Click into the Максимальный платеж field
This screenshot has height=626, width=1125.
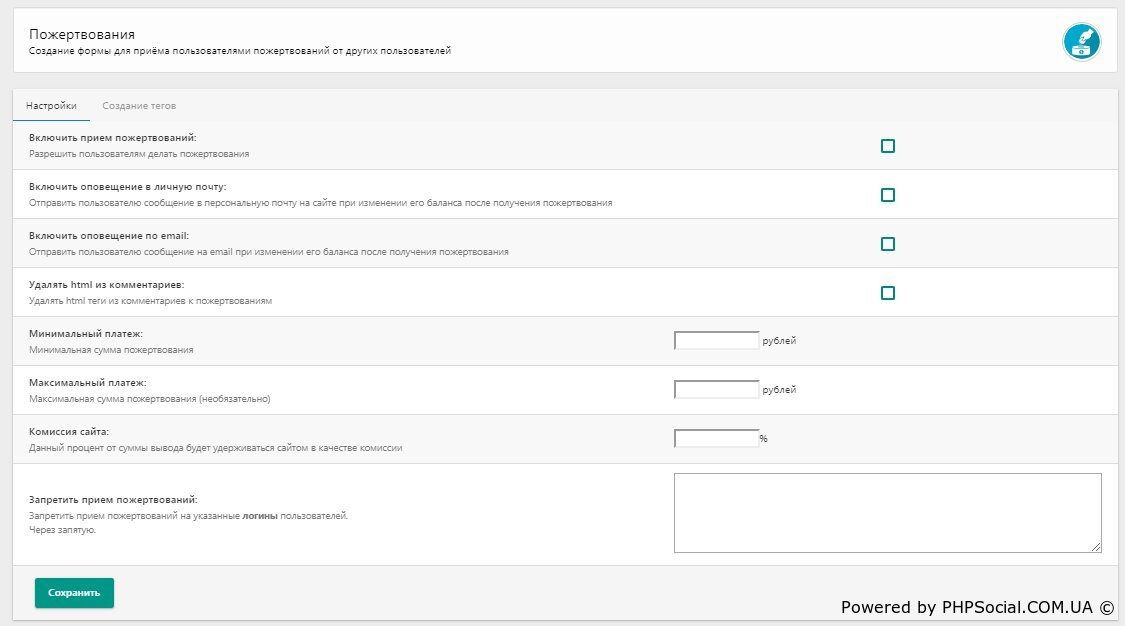click(x=717, y=390)
